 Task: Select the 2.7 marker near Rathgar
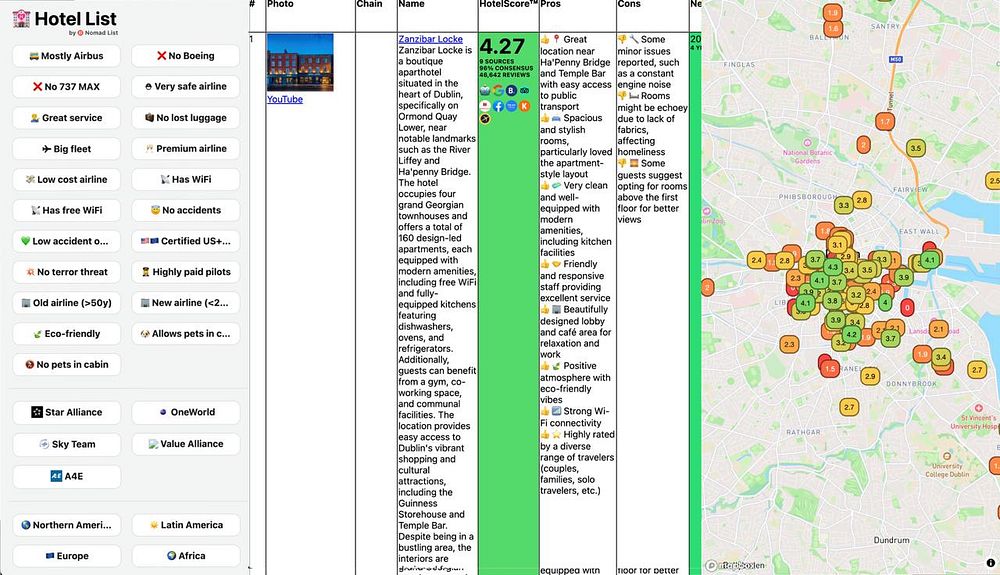(849, 407)
